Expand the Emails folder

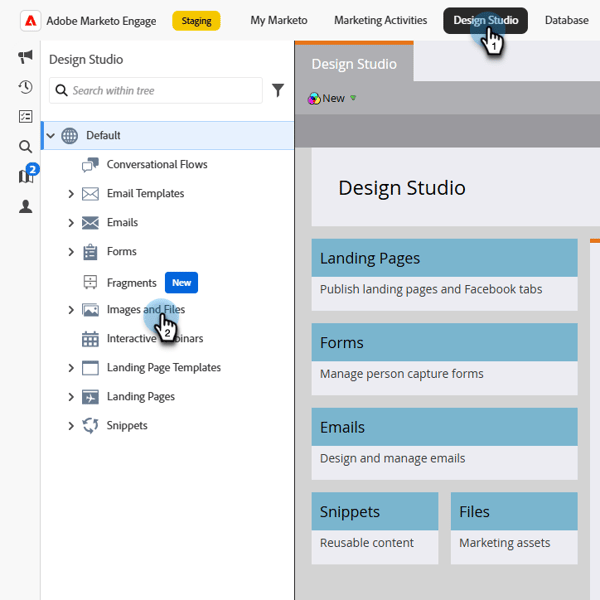(71, 223)
